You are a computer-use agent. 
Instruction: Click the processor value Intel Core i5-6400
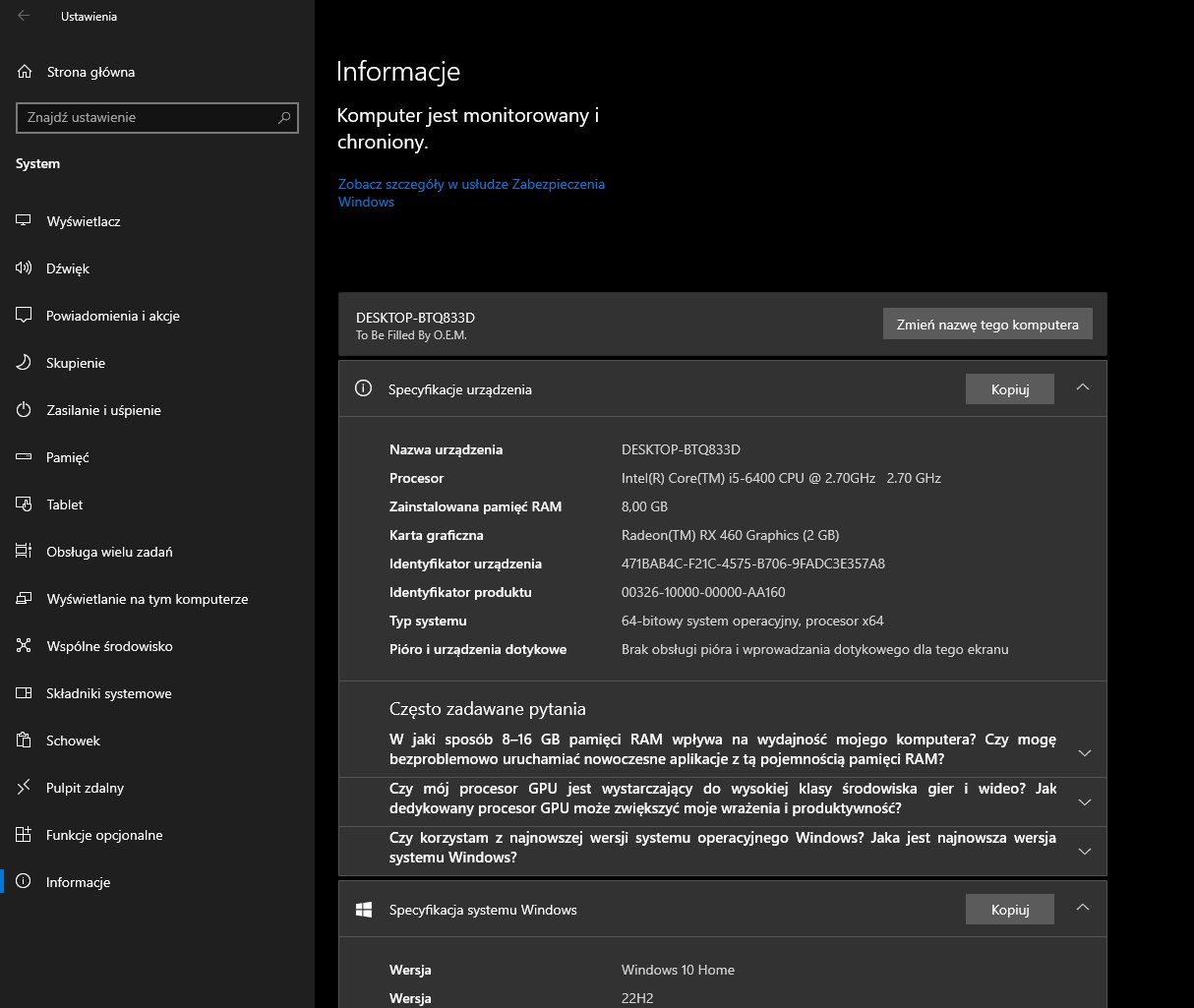tap(781, 478)
